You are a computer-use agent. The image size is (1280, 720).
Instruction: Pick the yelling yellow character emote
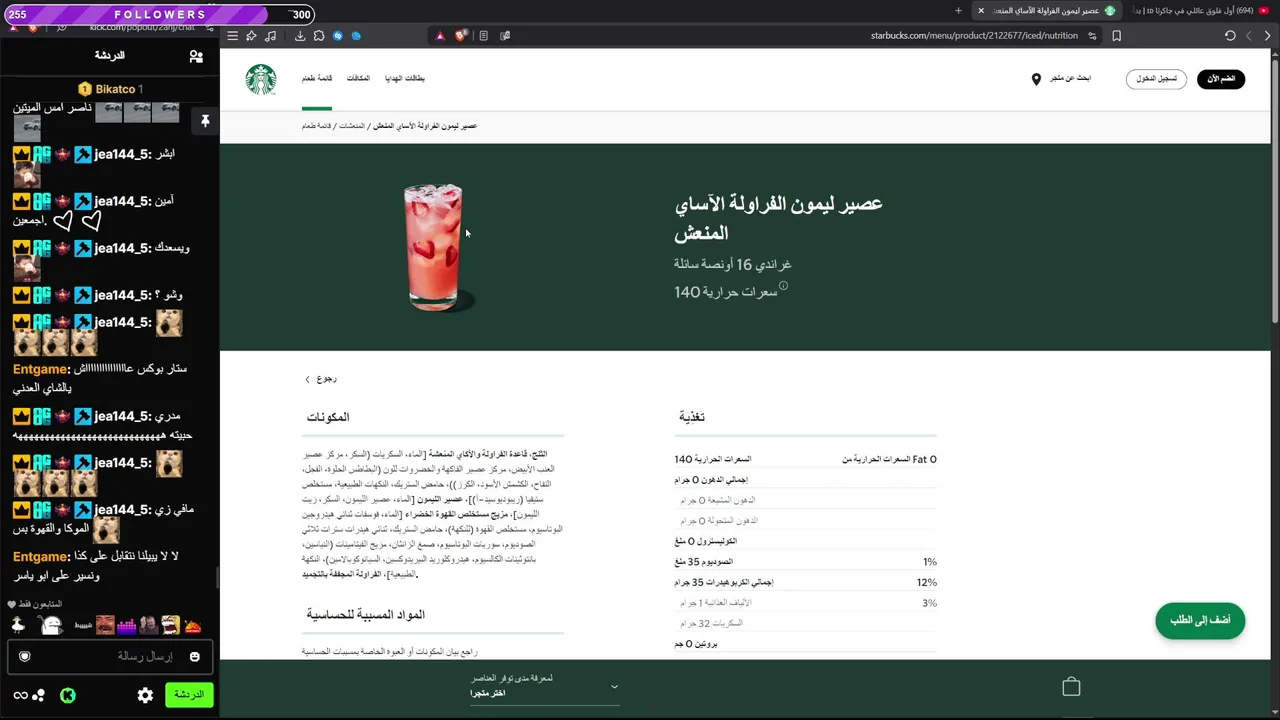point(170,626)
